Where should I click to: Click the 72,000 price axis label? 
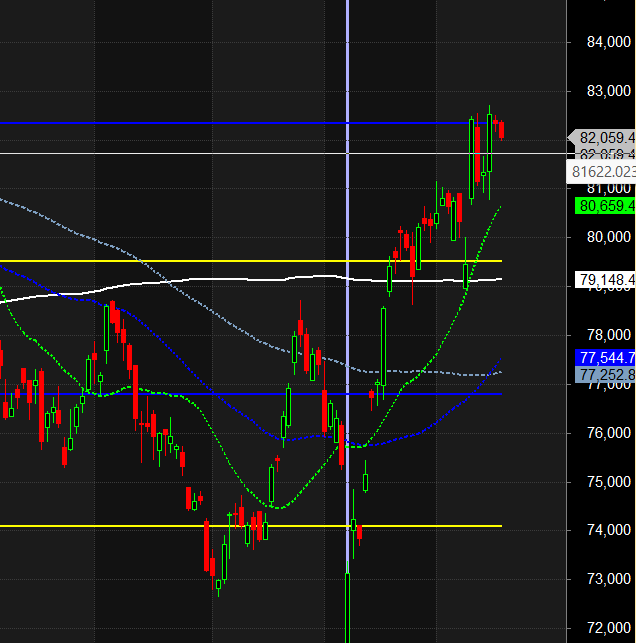[609, 628]
